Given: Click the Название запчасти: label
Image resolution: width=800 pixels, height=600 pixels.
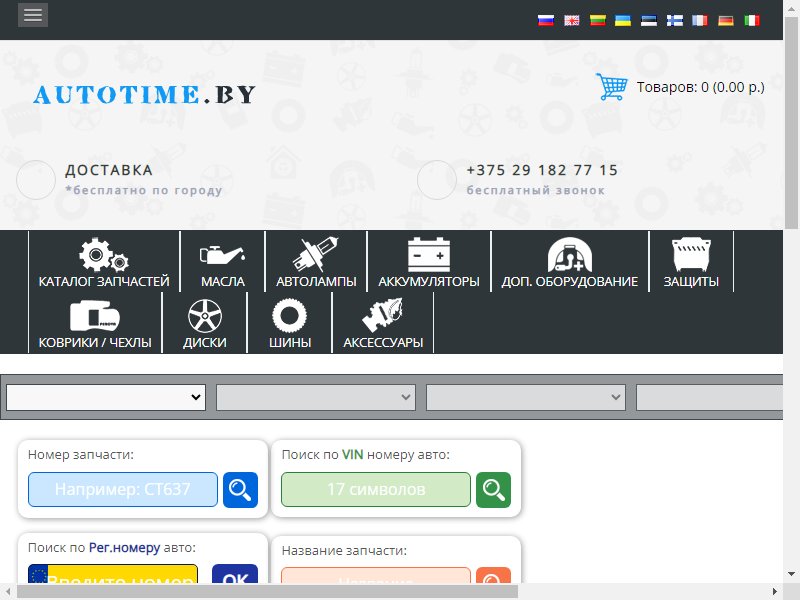Looking at the screenshot, I should click(x=344, y=551).
